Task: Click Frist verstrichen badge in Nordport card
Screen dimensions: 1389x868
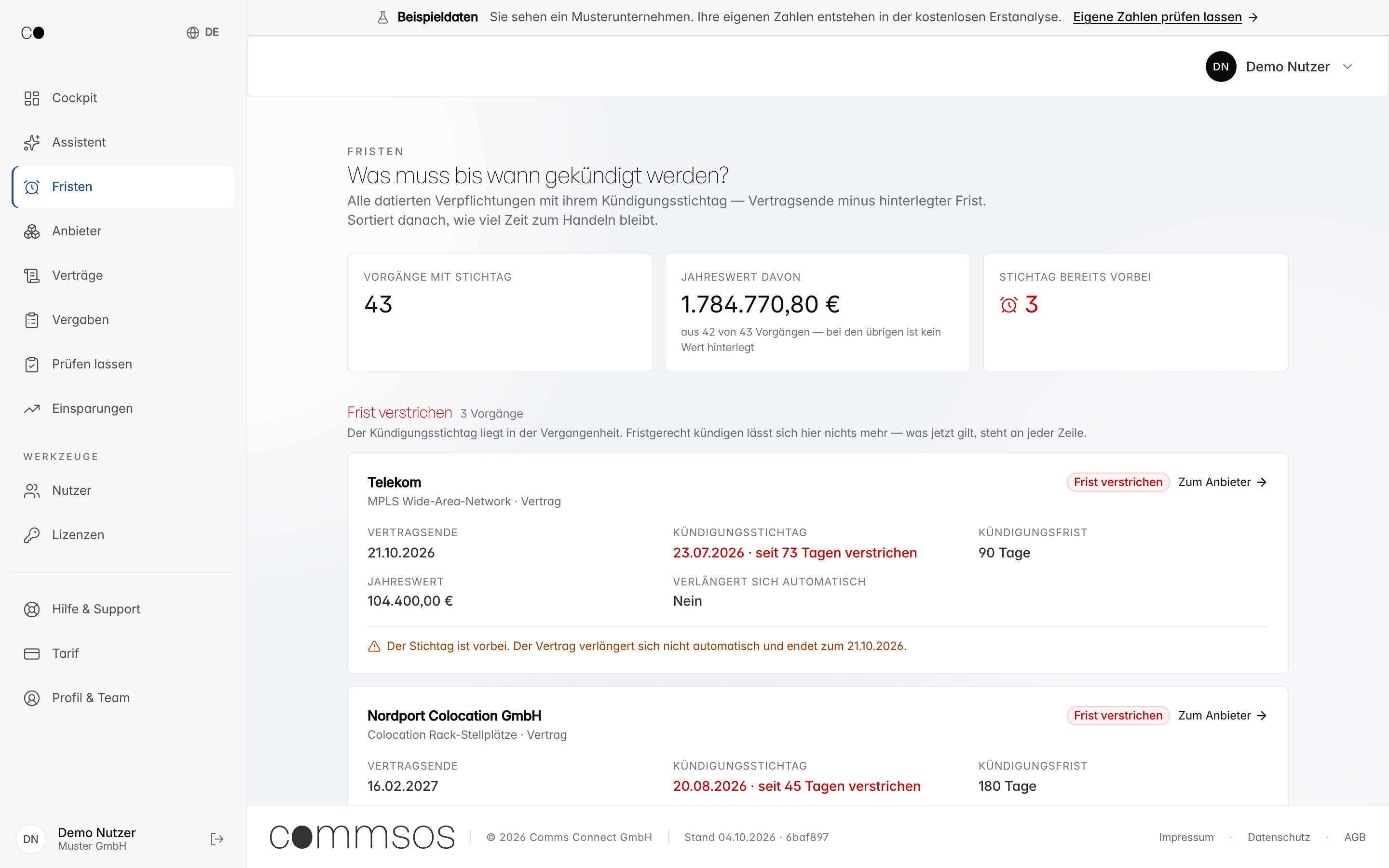Action: pyautogui.click(x=1117, y=716)
